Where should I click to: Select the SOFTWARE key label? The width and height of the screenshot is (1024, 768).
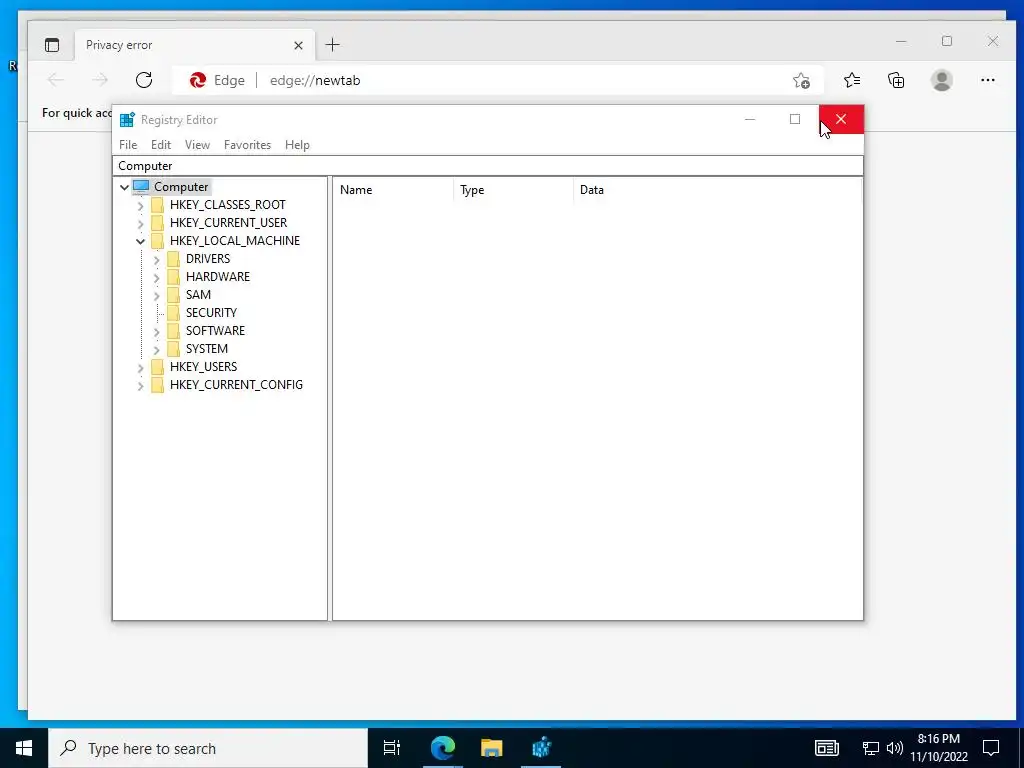click(x=215, y=330)
